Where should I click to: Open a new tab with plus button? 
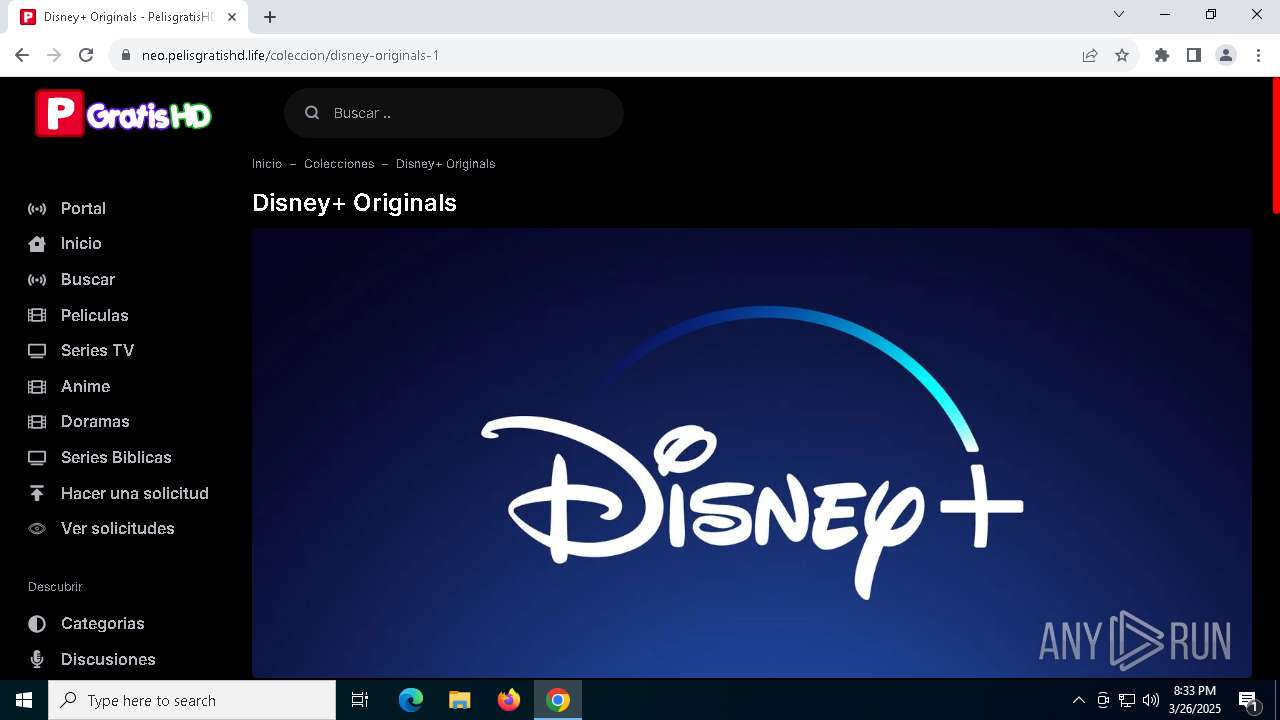pyautogui.click(x=270, y=16)
